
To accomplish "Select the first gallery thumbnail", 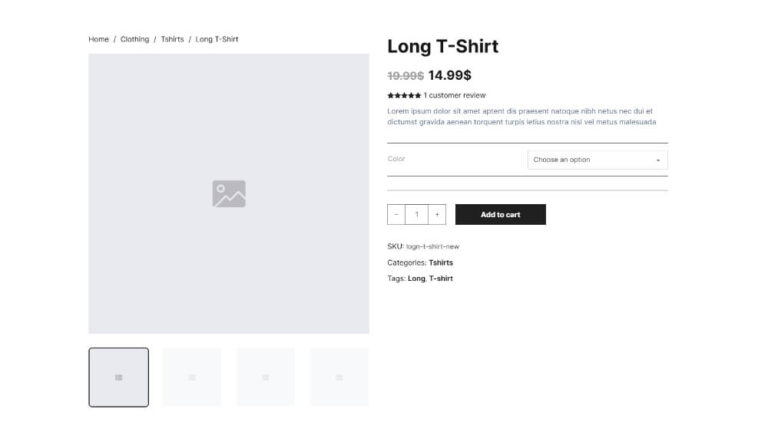I will pyautogui.click(x=118, y=377).
